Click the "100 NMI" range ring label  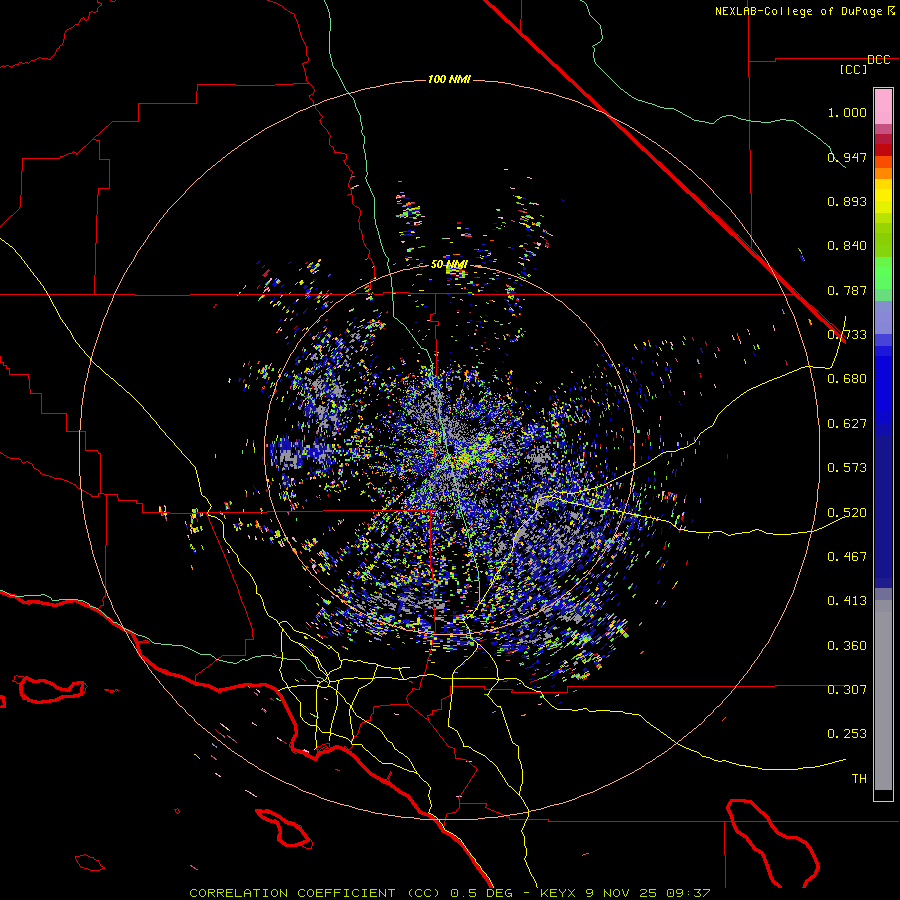click(x=449, y=79)
